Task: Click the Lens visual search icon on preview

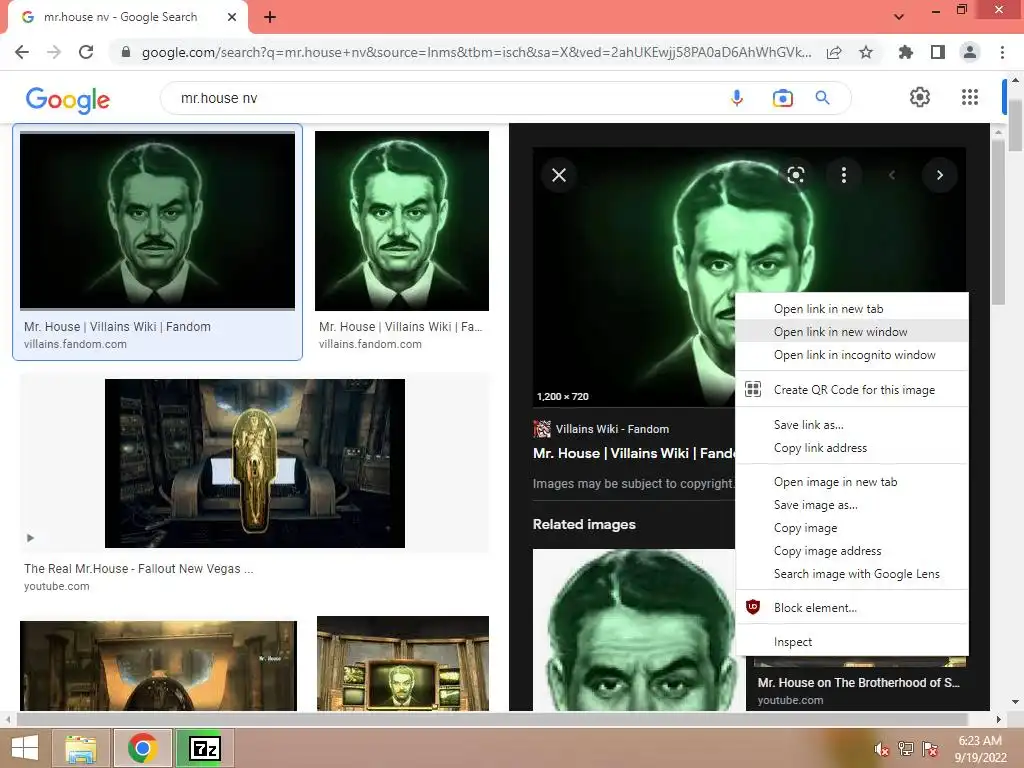Action: 795,175
